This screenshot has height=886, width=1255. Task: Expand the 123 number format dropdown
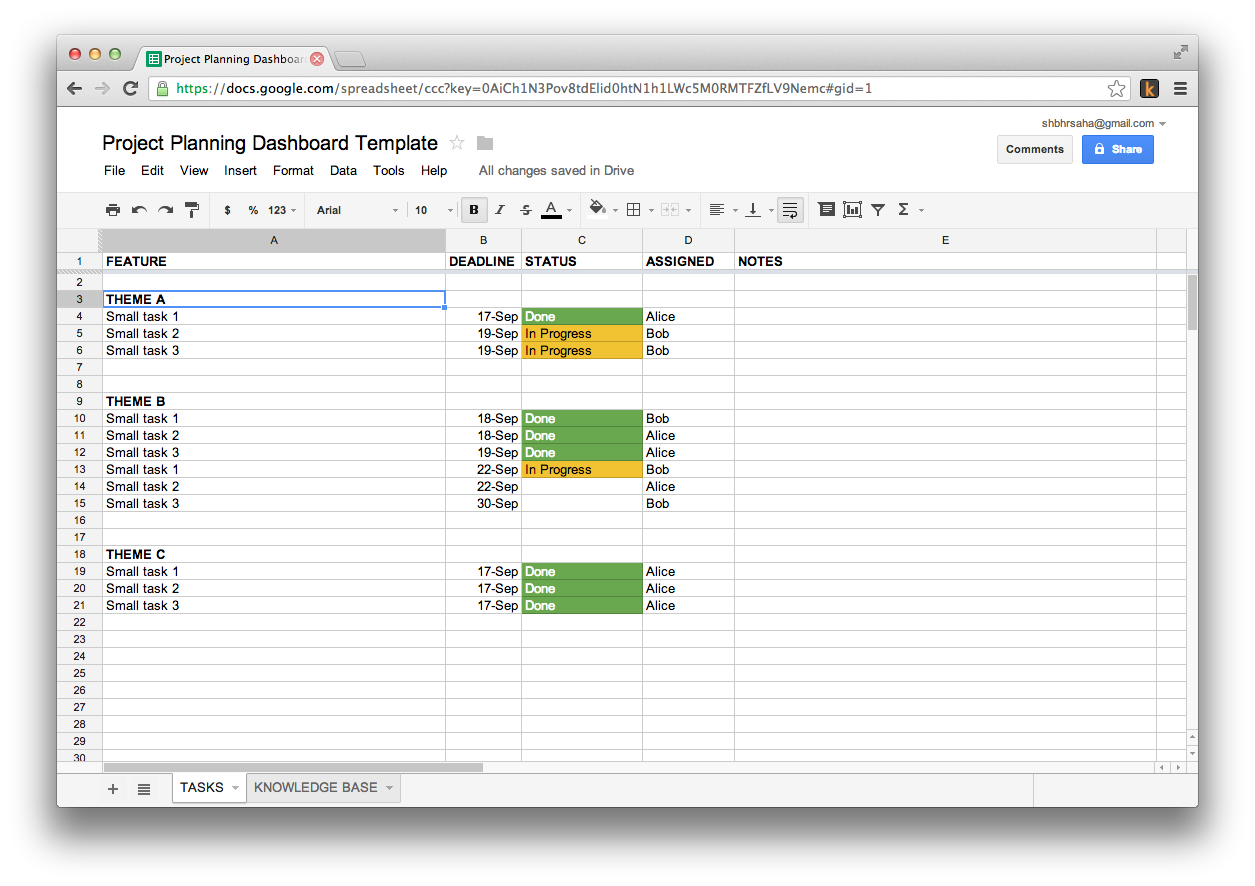click(x=282, y=210)
